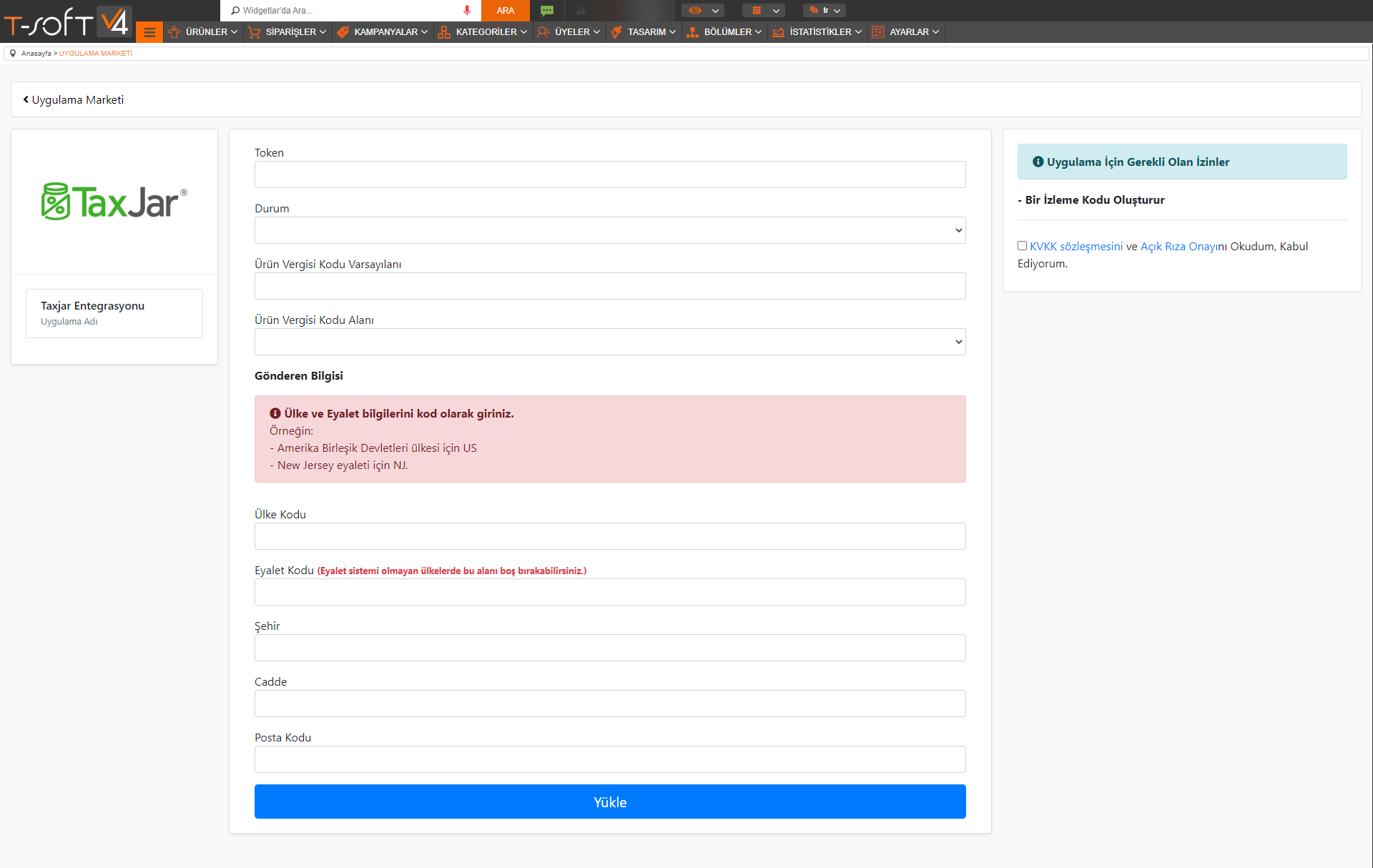Open the Durum dropdown
The image size is (1373, 868).
click(610, 230)
